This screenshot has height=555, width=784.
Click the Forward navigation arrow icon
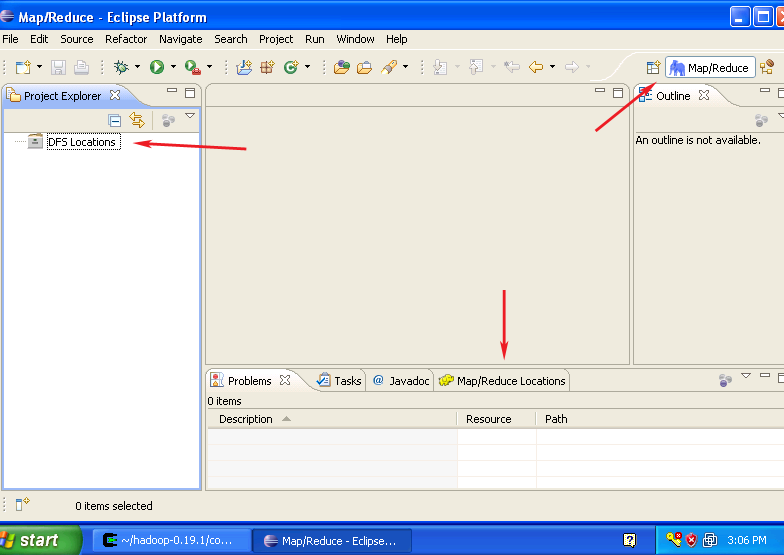point(572,67)
